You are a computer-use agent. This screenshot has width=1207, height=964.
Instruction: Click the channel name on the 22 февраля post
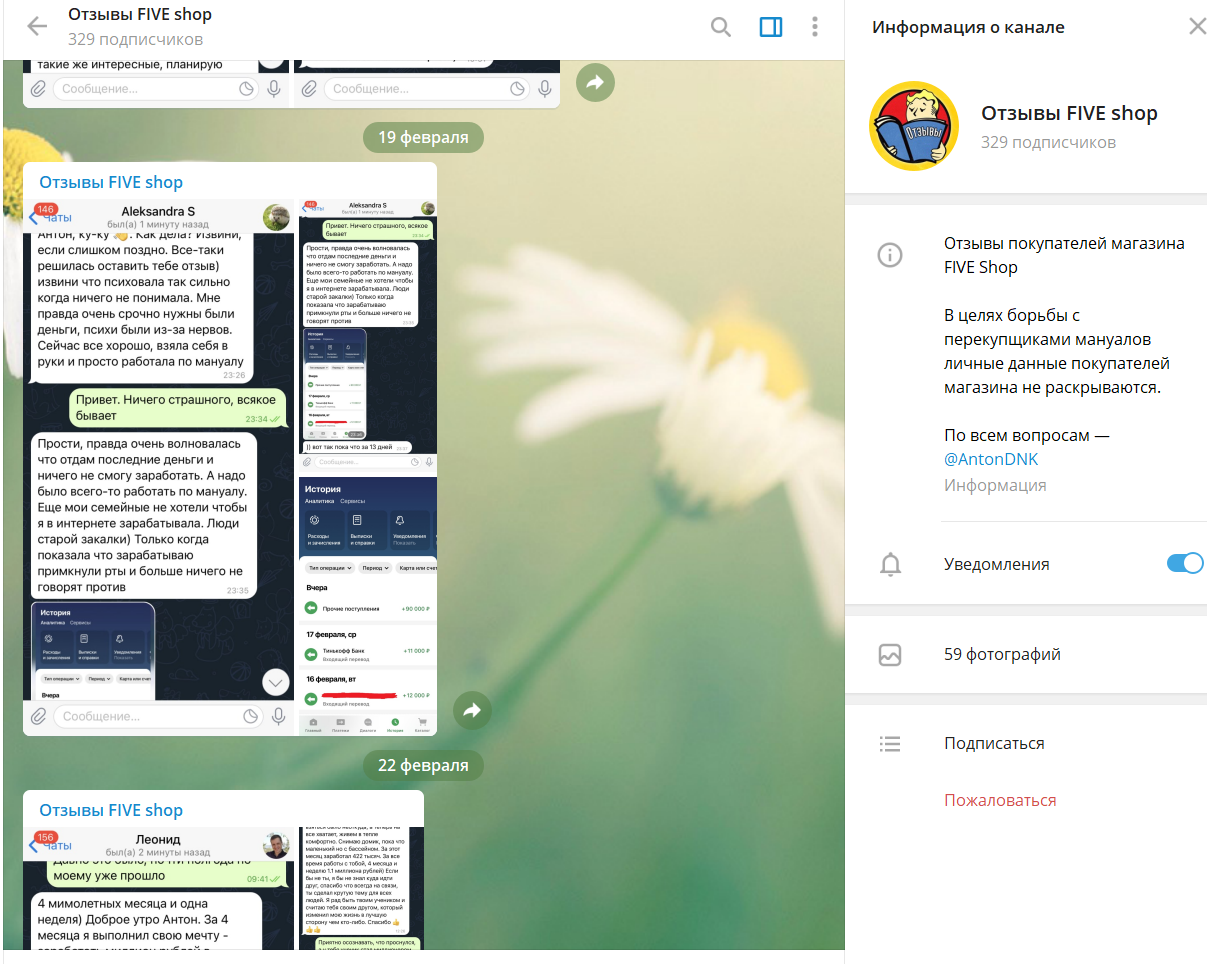click(x=111, y=811)
